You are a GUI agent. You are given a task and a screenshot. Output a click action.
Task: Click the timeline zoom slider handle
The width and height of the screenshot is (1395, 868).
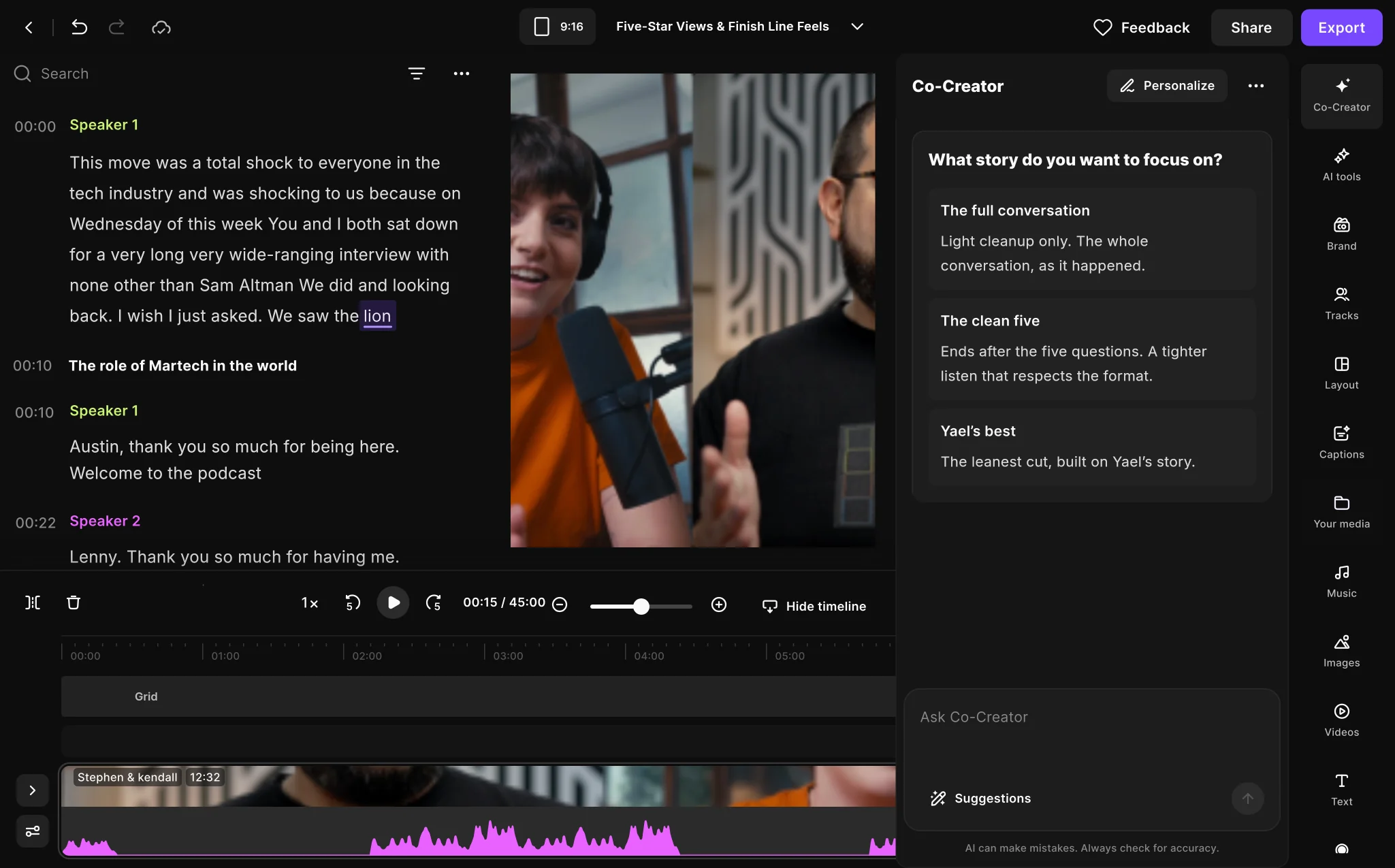tap(641, 607)
